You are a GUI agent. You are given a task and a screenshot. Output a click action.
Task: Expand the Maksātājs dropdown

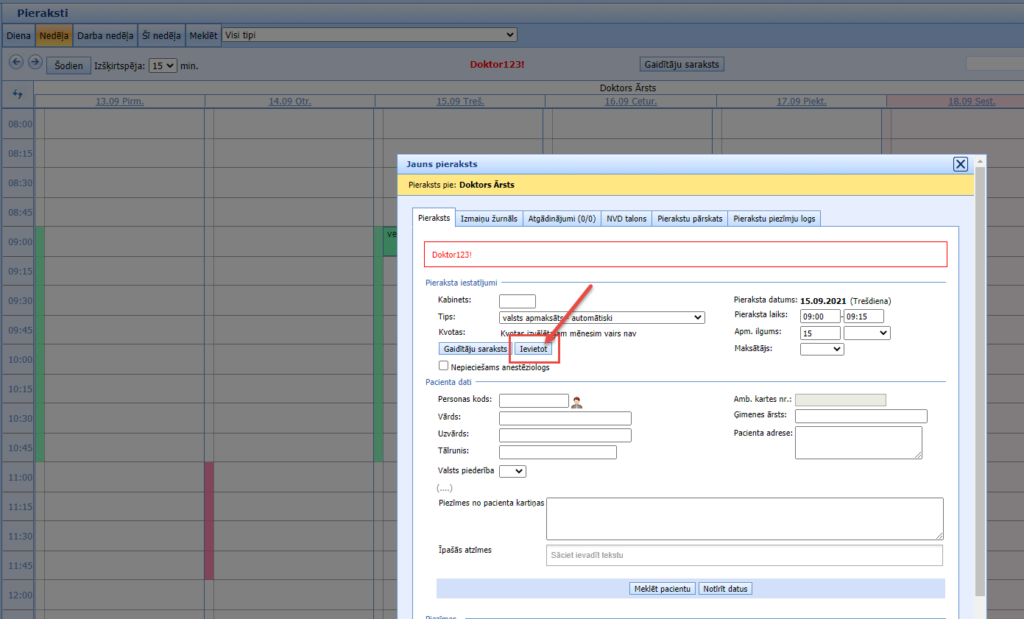coord(822,349)
